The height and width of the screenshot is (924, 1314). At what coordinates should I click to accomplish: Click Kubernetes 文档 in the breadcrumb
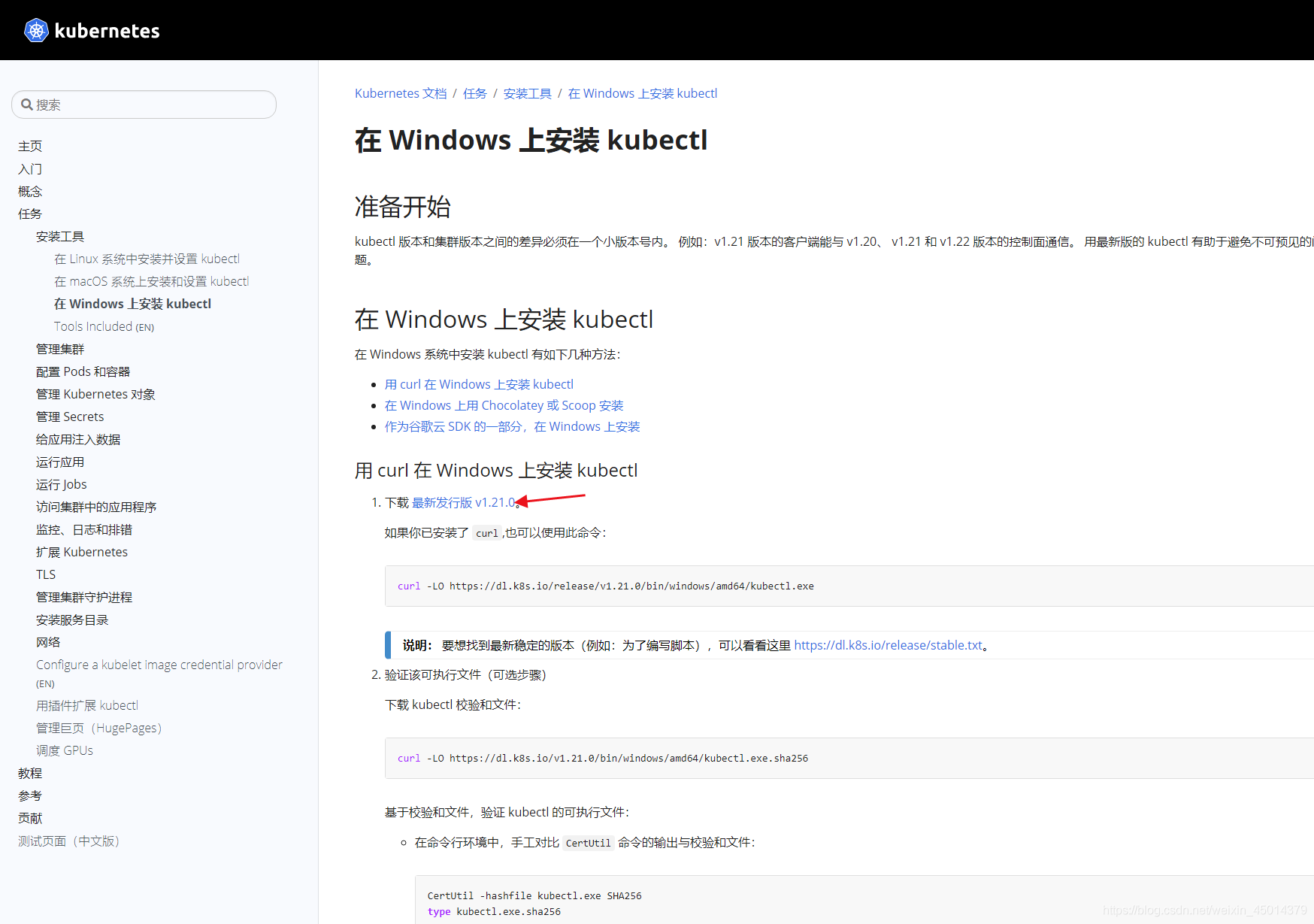(x=401, y=92)
